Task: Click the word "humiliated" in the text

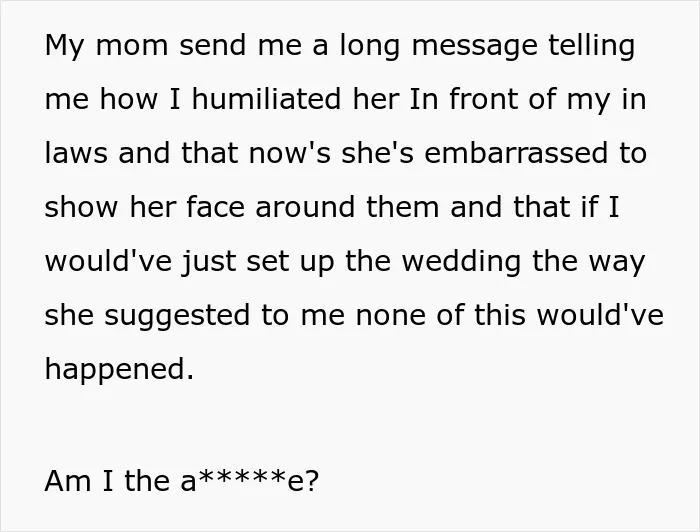Action: coord(267,99)
